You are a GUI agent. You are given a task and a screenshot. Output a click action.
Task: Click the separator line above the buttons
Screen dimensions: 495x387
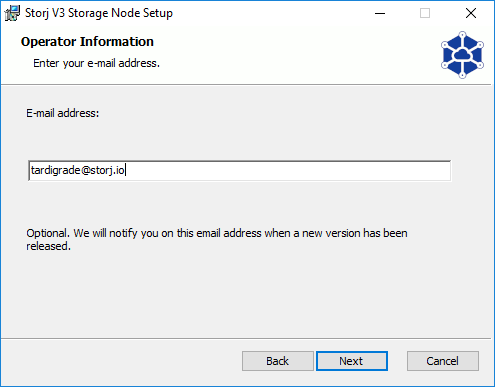coord(246,339)
